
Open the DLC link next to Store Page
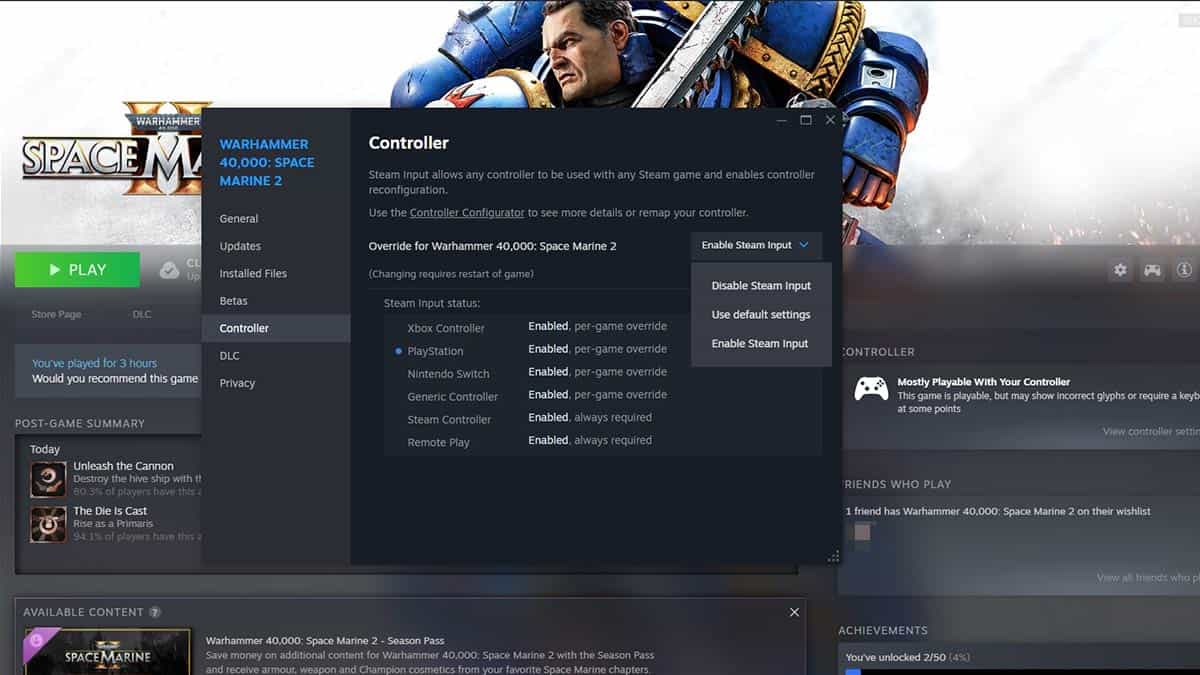(142, 314)
